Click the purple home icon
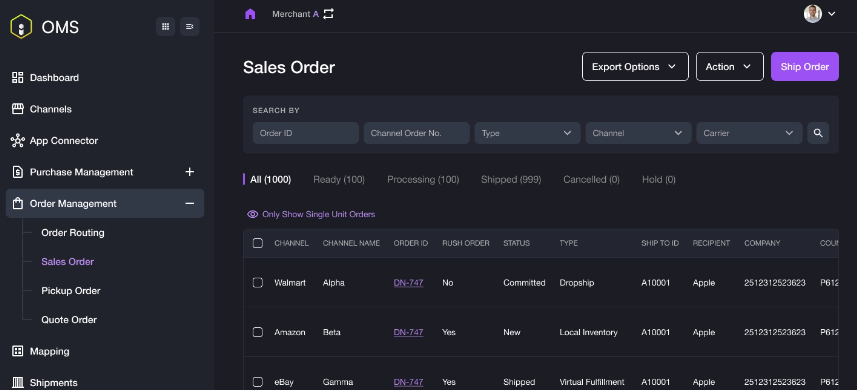Viewport: 857px width, 390px height. pyautogui.click(x=250, y=14)
